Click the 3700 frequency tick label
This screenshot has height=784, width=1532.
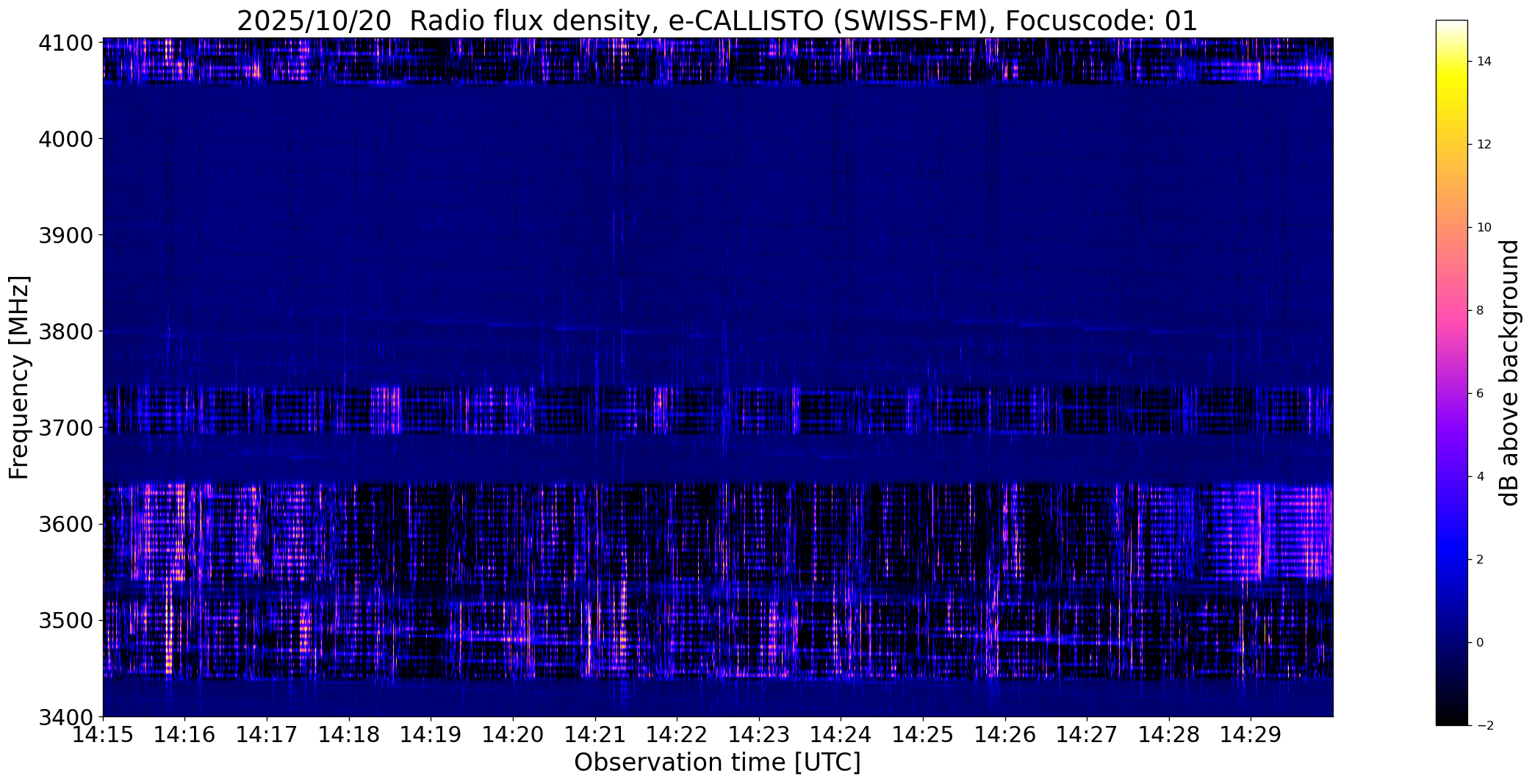point(66,428)
